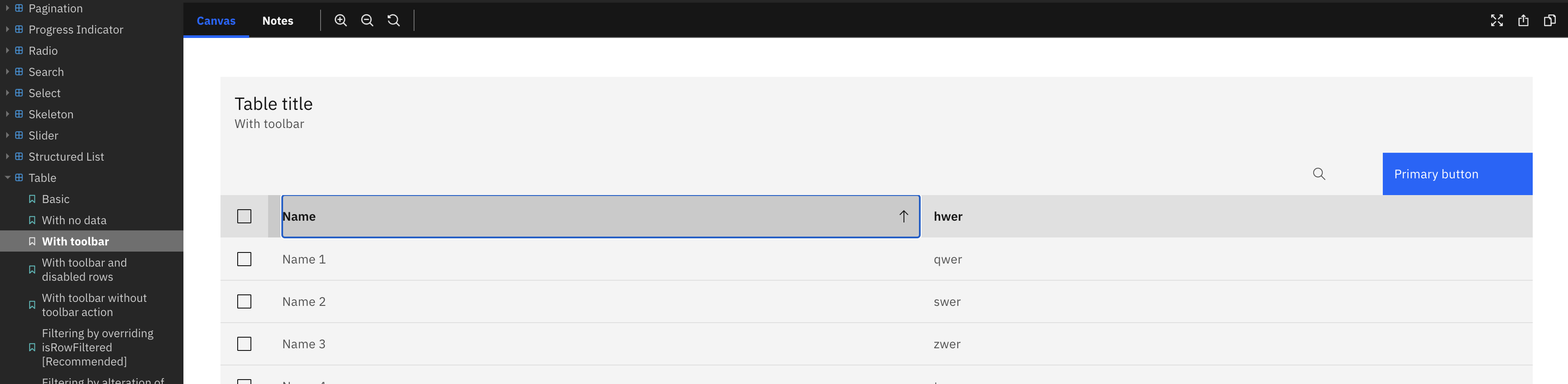Go full screen using the expand icon
This screenshot has width=1568, height=384.
tap(1497, 20)
